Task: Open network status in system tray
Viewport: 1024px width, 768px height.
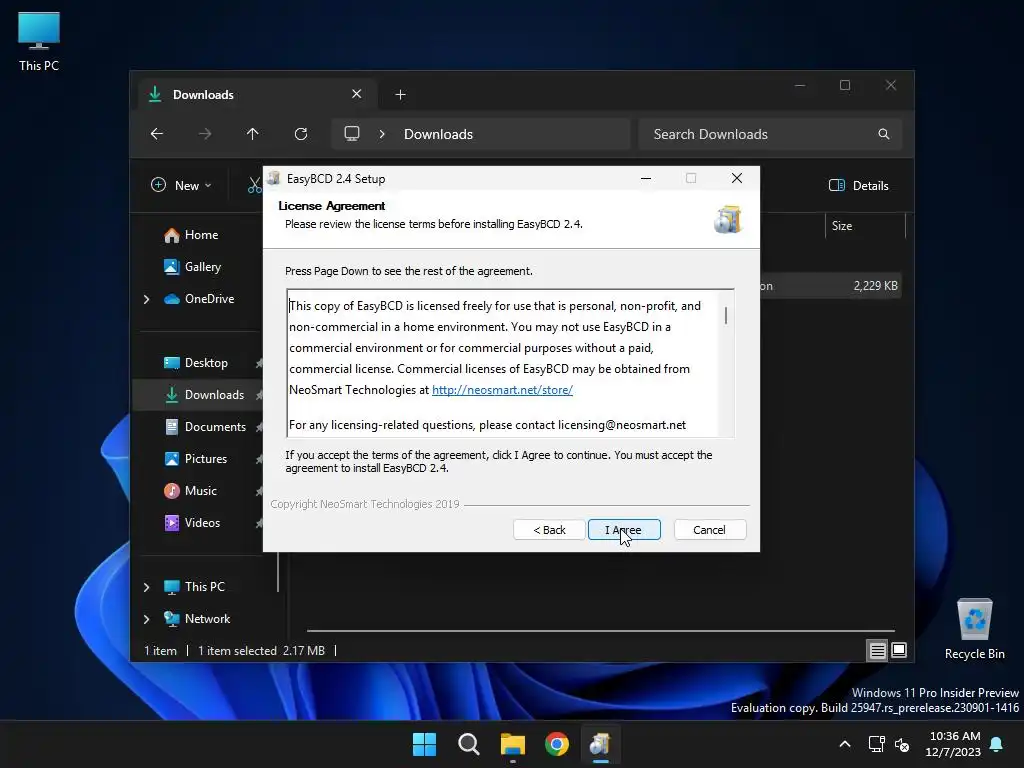Action: 876,744
